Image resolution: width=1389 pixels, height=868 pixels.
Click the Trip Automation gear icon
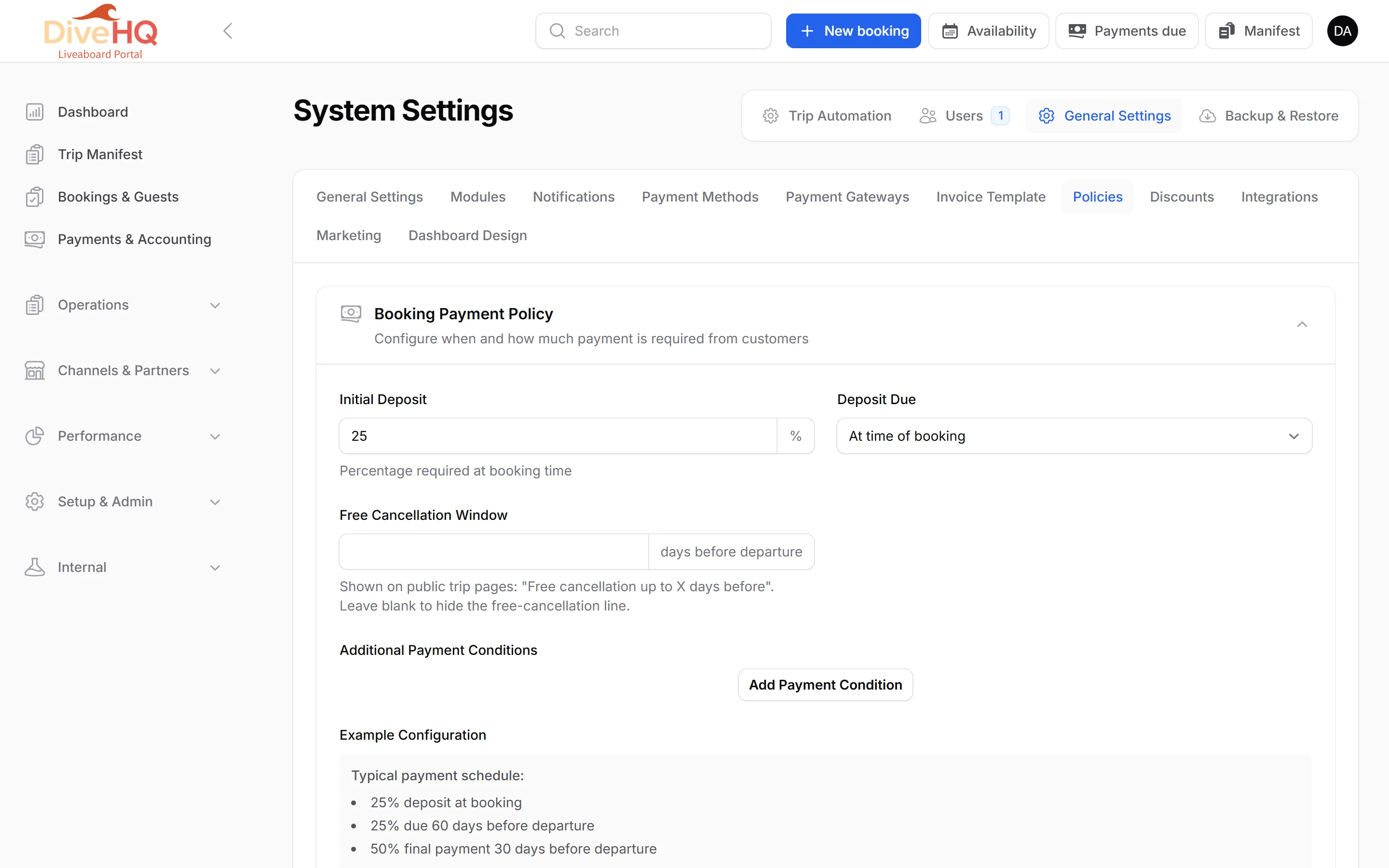pos(770,116)
